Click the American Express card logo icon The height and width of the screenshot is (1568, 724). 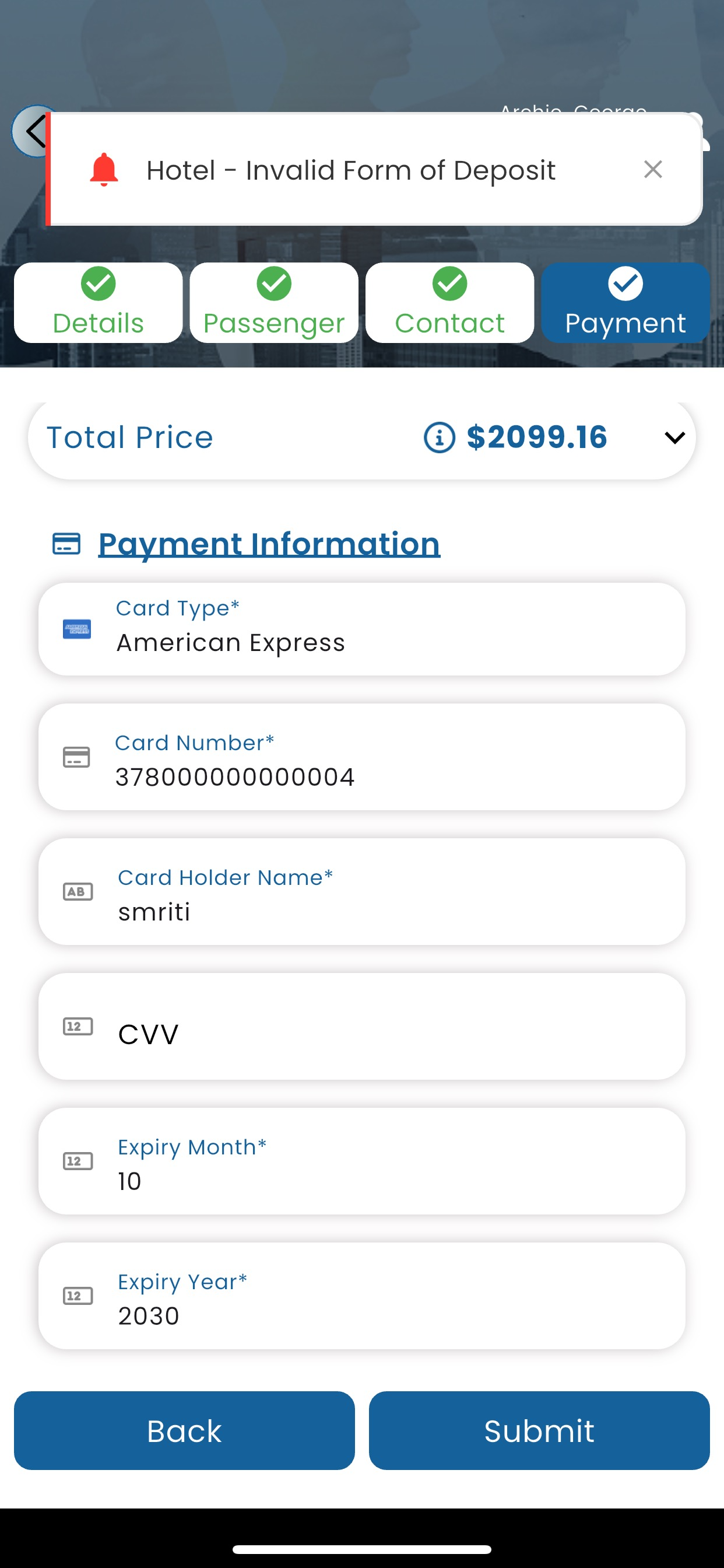[78, 629]
